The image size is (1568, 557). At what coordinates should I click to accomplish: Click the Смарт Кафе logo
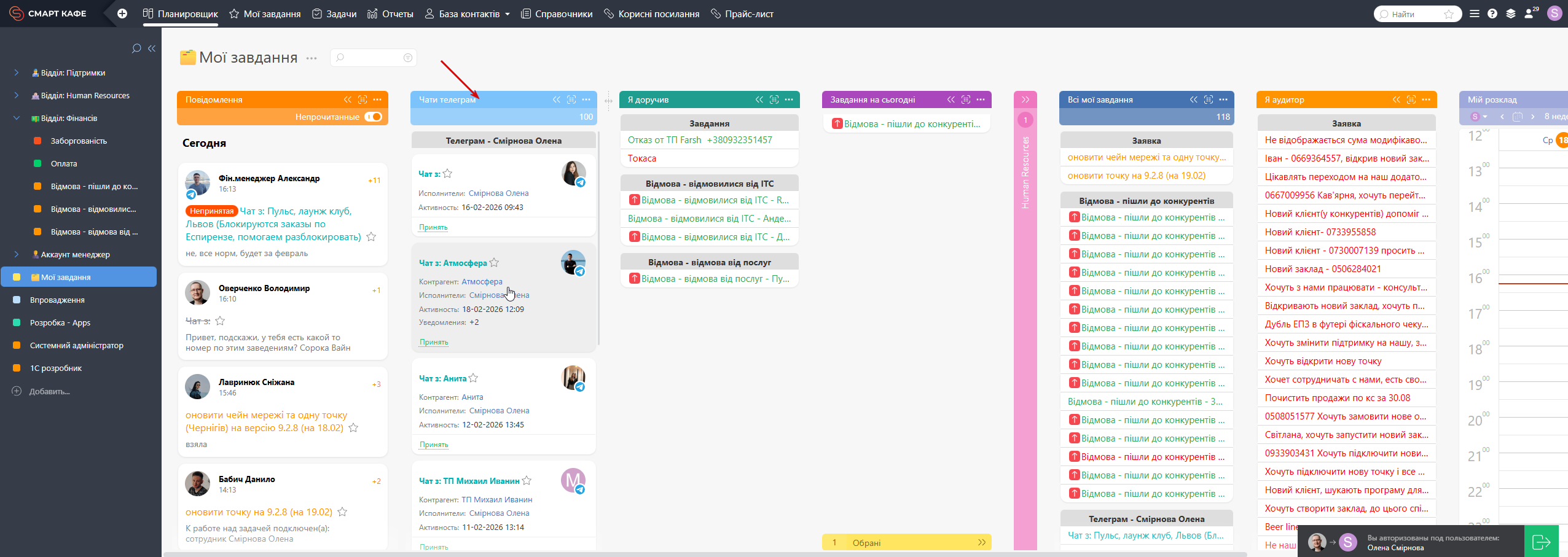tap(48, 14)
